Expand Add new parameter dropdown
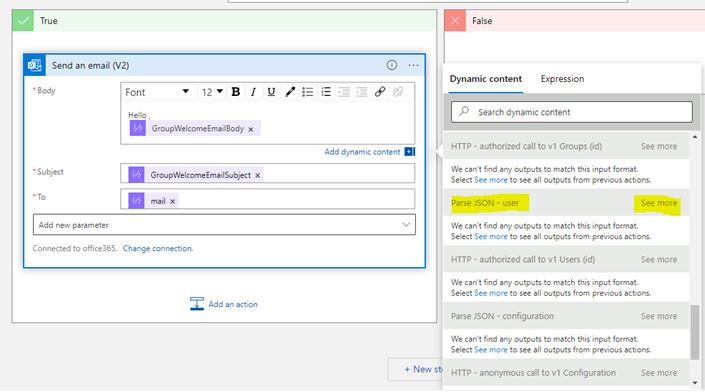 [224, 225]
